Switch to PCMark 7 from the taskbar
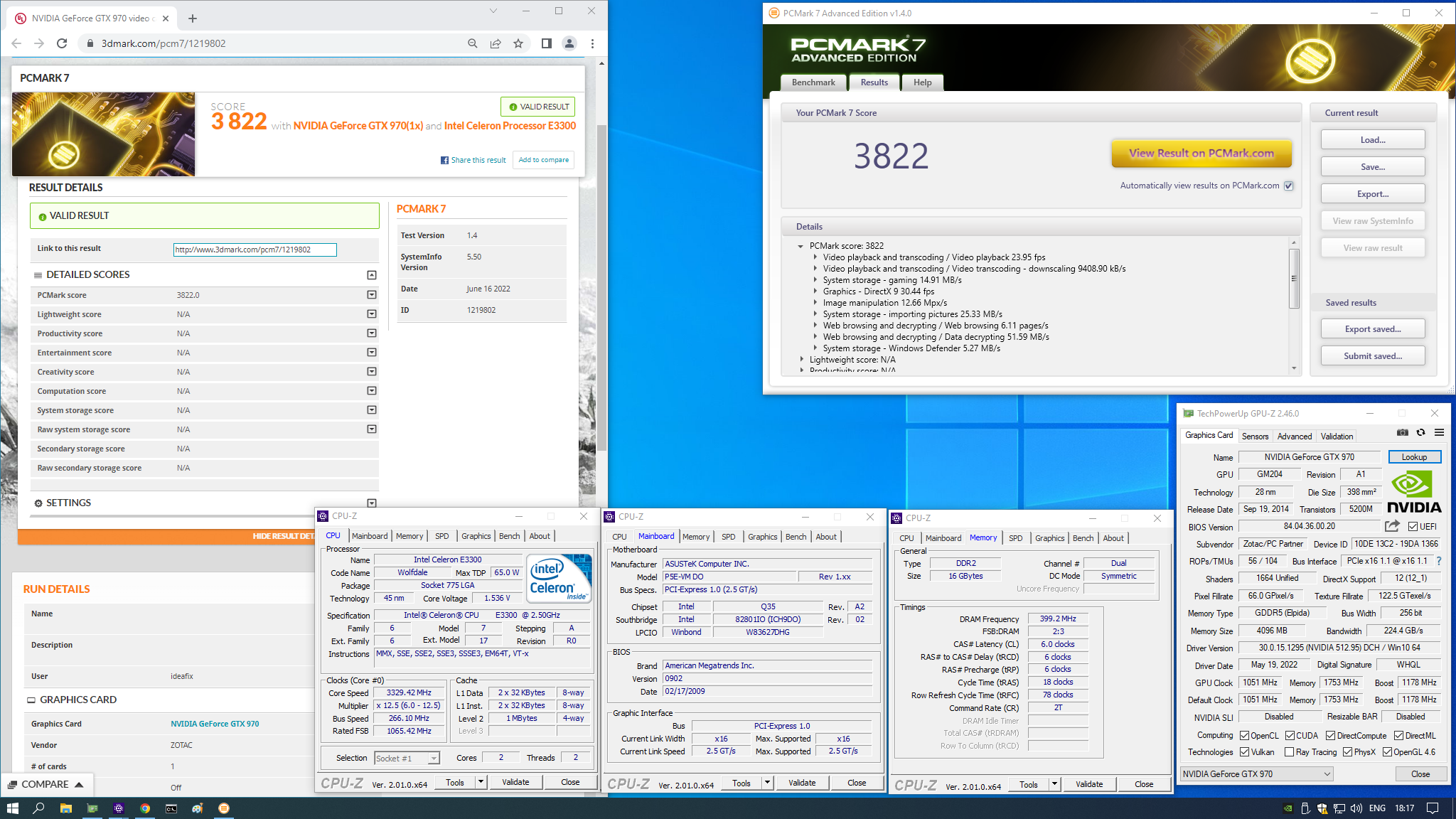Viewport: 1456px width, 819px height. [x=224, y=808]
